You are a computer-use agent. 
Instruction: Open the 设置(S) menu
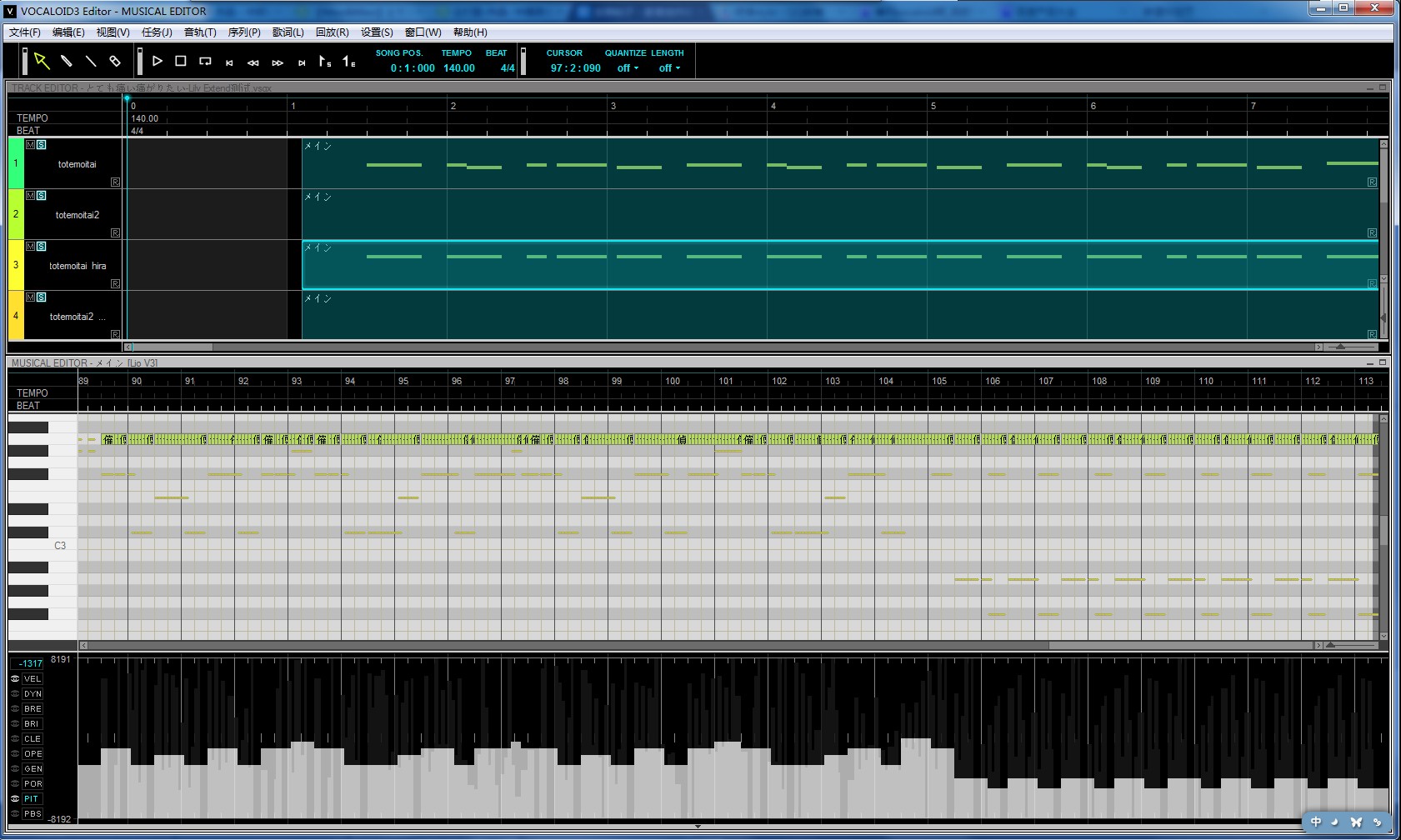tap(377, 32)
